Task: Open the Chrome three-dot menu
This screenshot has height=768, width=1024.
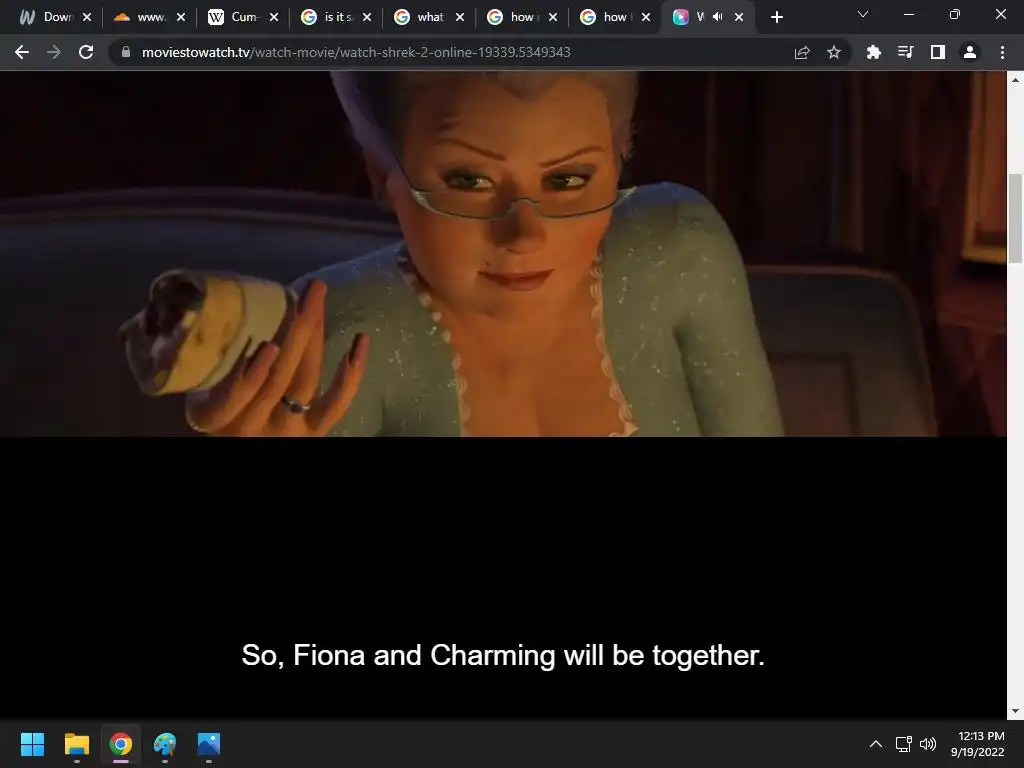Action: point(1002,52)
